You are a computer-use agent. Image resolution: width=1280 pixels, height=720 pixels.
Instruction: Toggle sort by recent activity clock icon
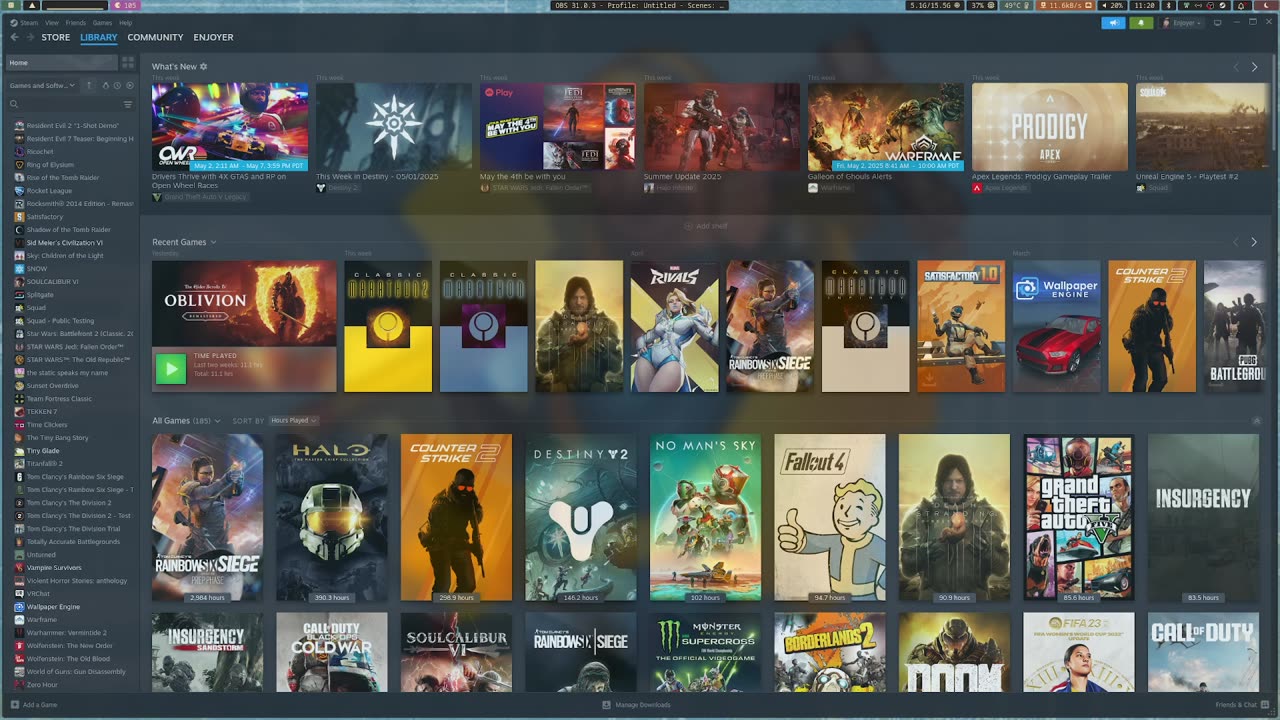click(x=117, y=85)
